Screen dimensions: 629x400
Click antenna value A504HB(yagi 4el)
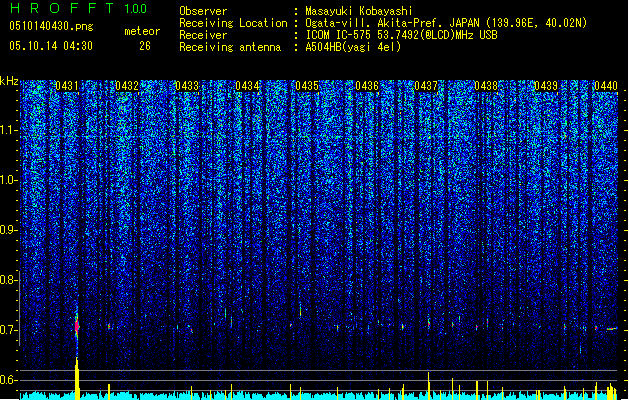tap(353, 47)
